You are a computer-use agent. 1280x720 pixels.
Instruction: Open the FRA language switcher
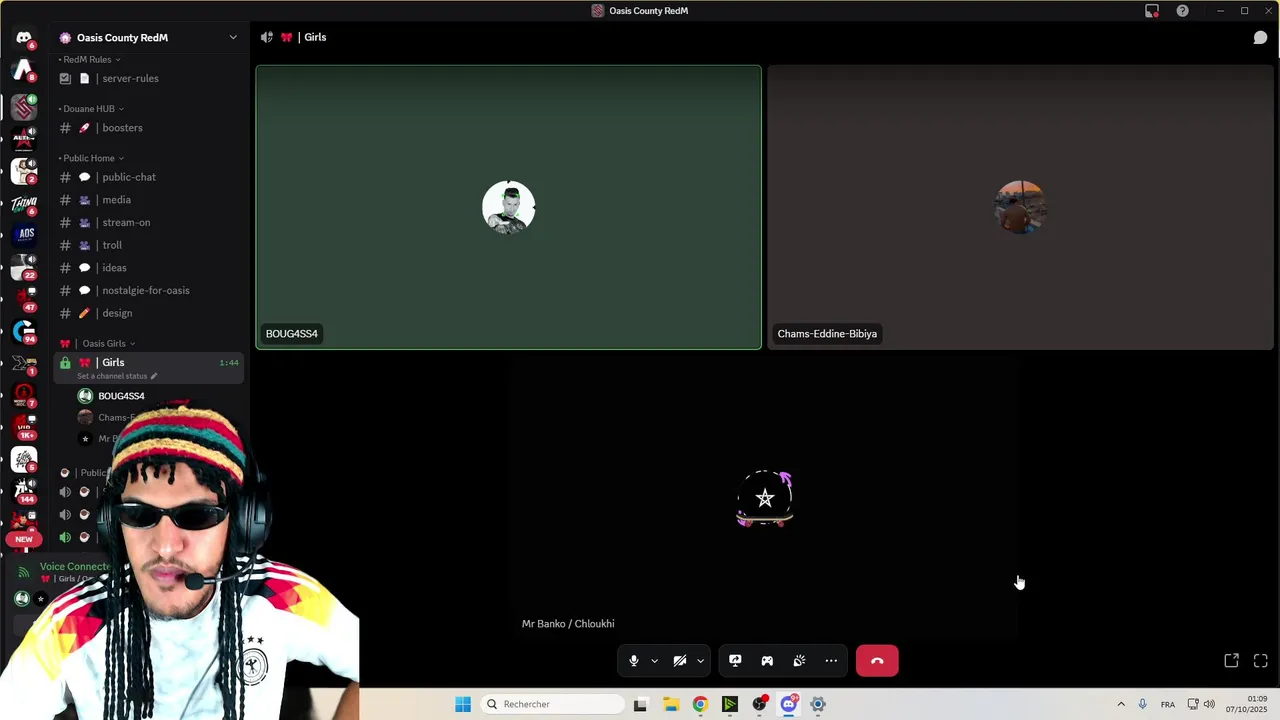click(x=1168, y=704)
